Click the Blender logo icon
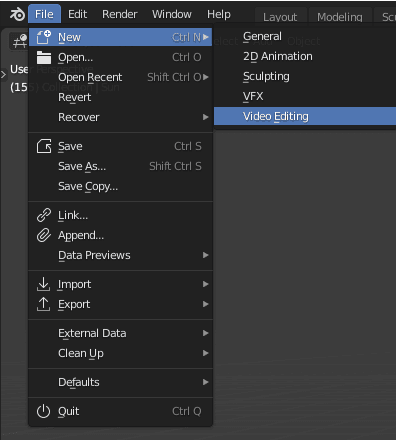The width and height of the screenshot is (396, 440). point(17,14)
